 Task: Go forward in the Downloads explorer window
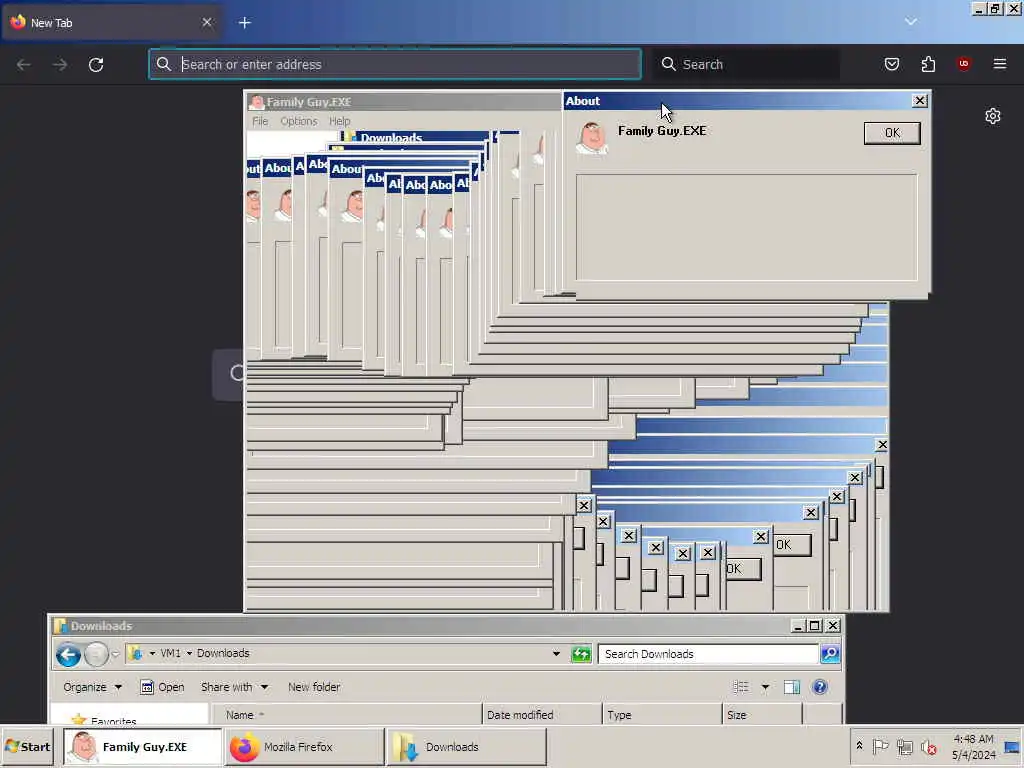click(x=96, y=654)
